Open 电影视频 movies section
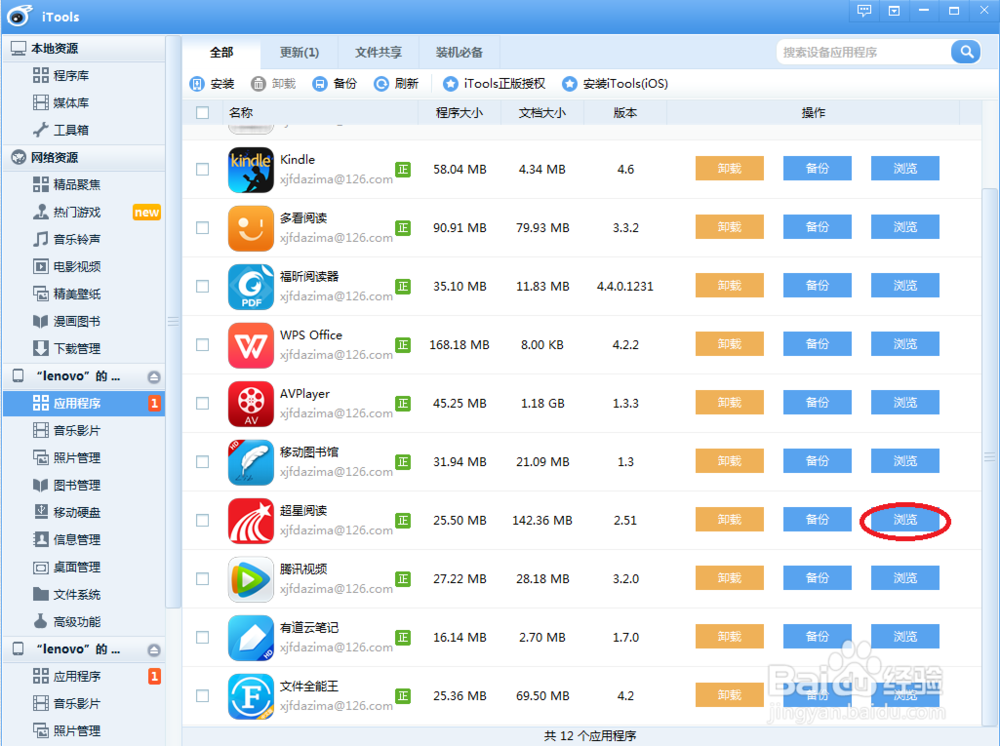Viewport: 1000px width, 746px height. click(x=76, y=267)
